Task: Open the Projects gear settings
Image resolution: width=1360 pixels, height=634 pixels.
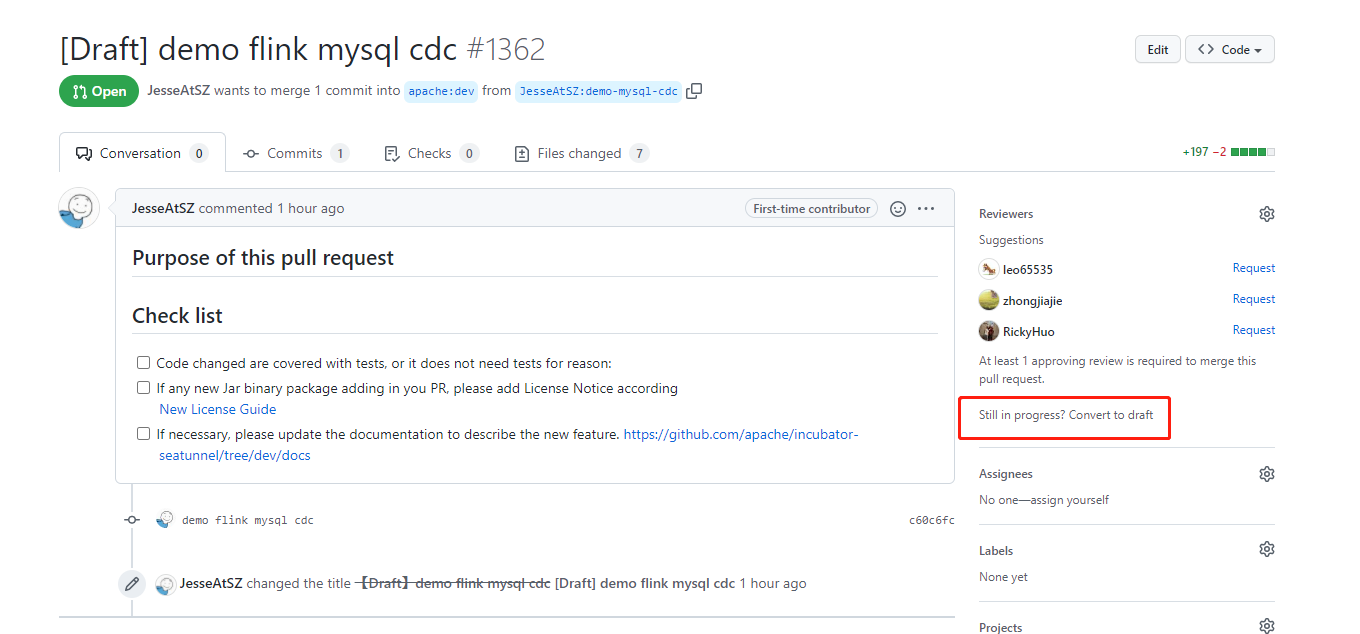Action: click(x=1266, y=626)
